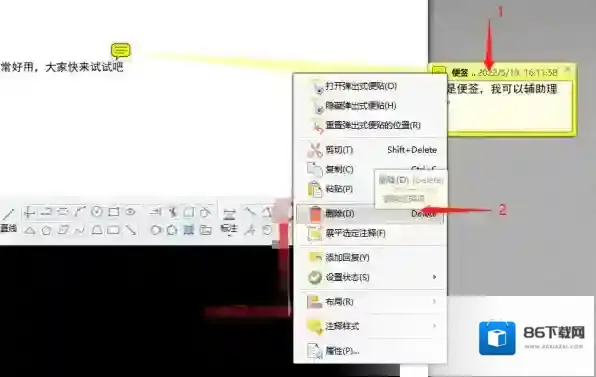This screenshot has height=377, width=596.
Task: Expand the 设置状态(S) submenu arrow
Action: (434, 277)
